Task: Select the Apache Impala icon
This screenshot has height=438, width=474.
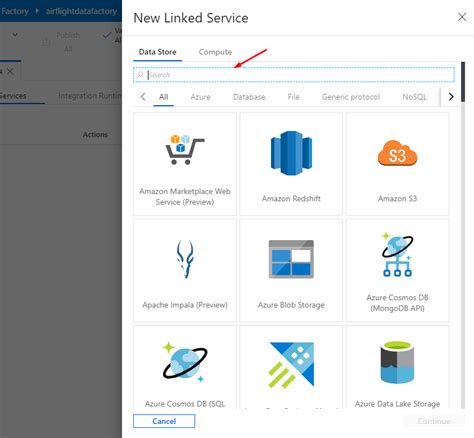Action: 185,259
